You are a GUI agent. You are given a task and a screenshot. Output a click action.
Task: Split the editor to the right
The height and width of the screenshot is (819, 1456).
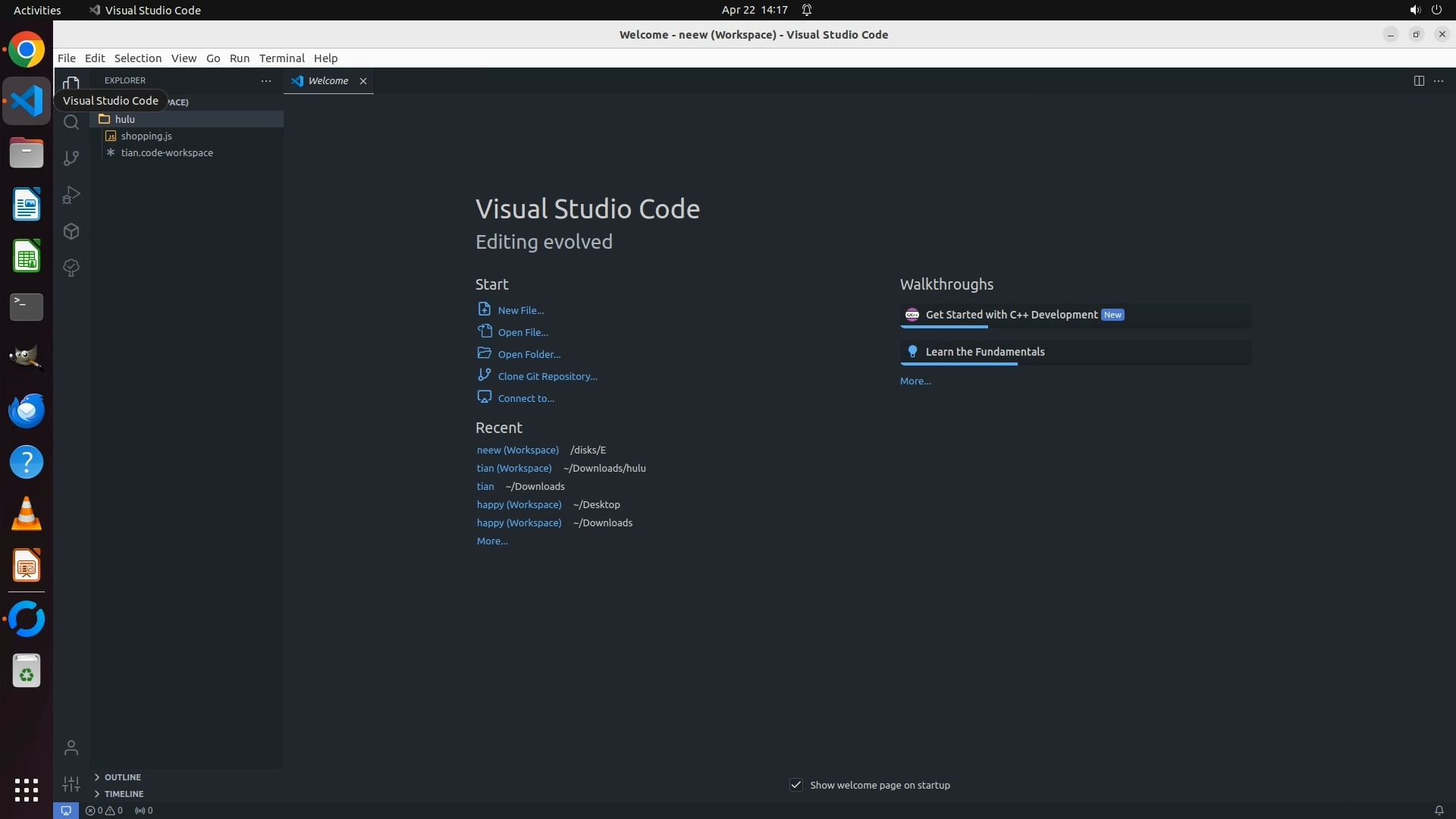pyautogui.click(x=1418, y=80)
